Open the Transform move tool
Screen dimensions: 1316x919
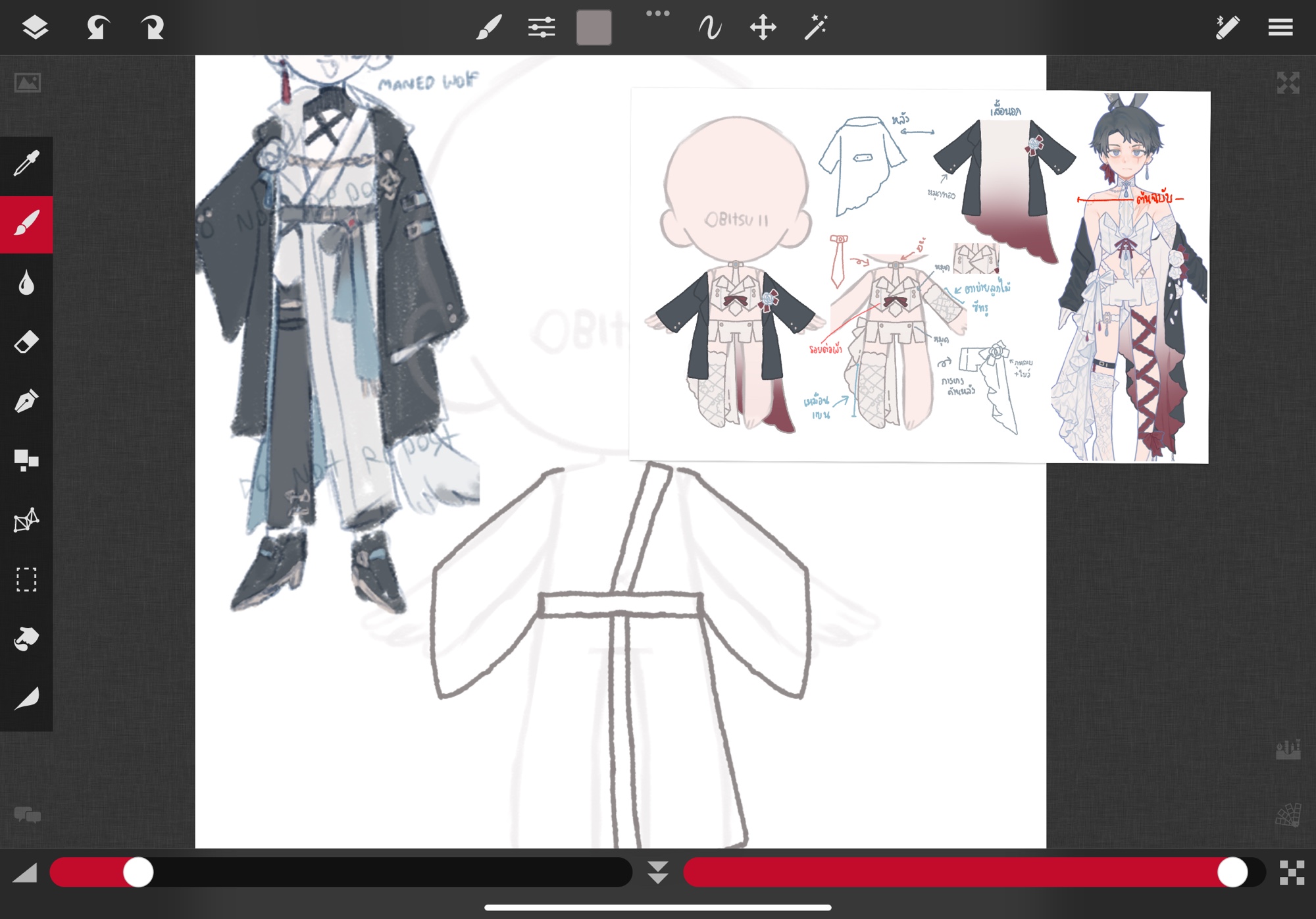763,28
